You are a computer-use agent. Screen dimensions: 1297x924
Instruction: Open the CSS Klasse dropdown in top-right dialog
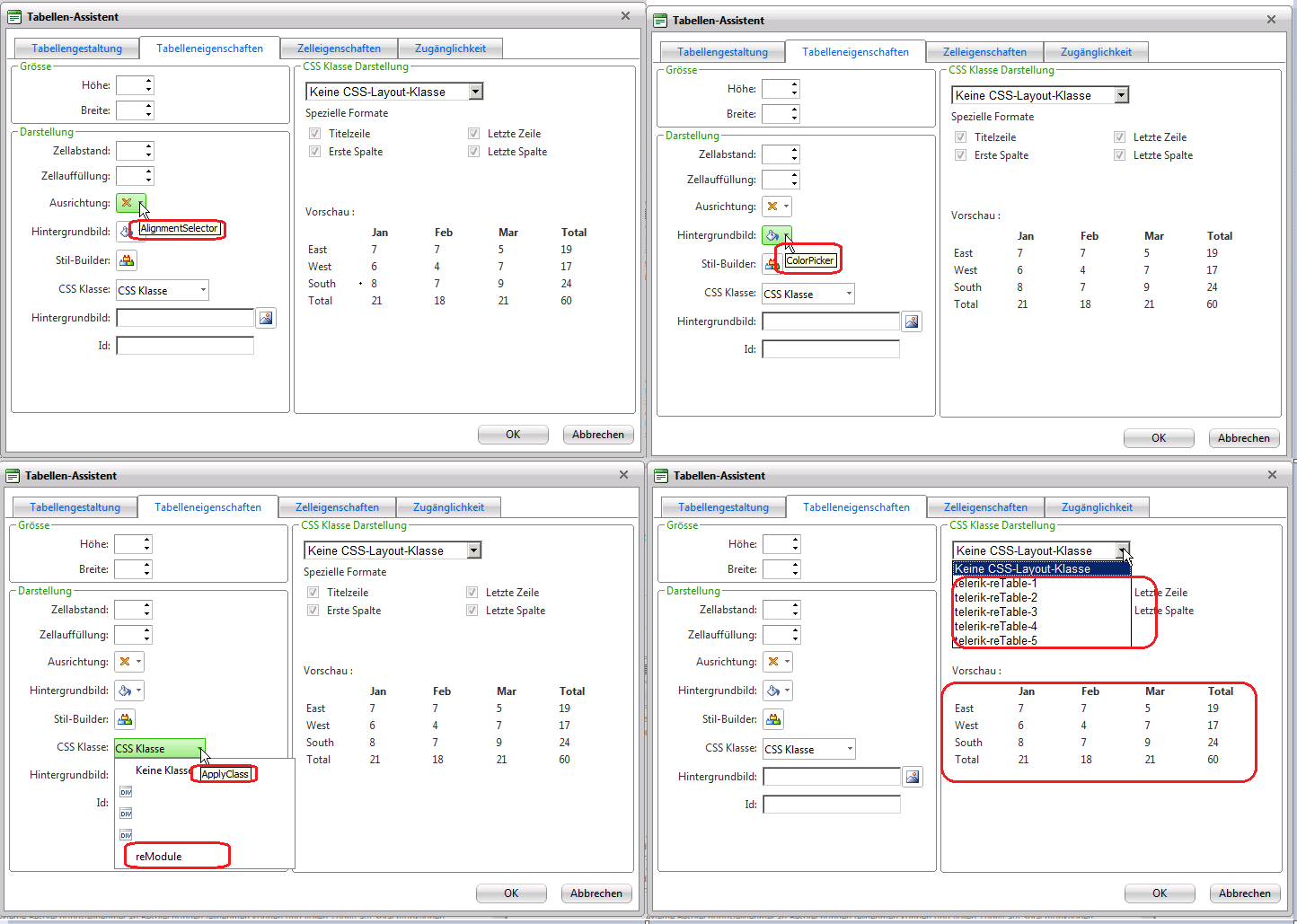point(808,294)
